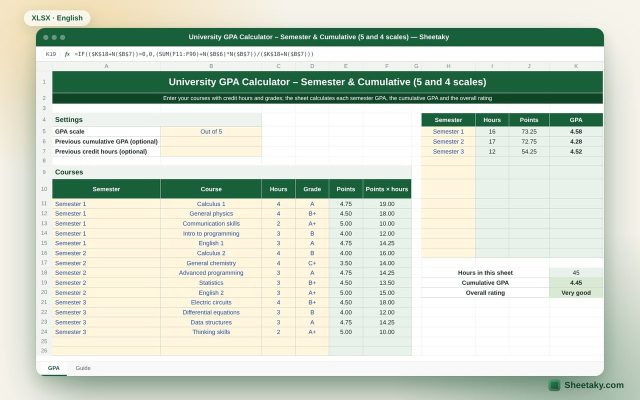Click the Sheetaky.com logo icon
The image size is (640, 400).
tap(554, 385)
